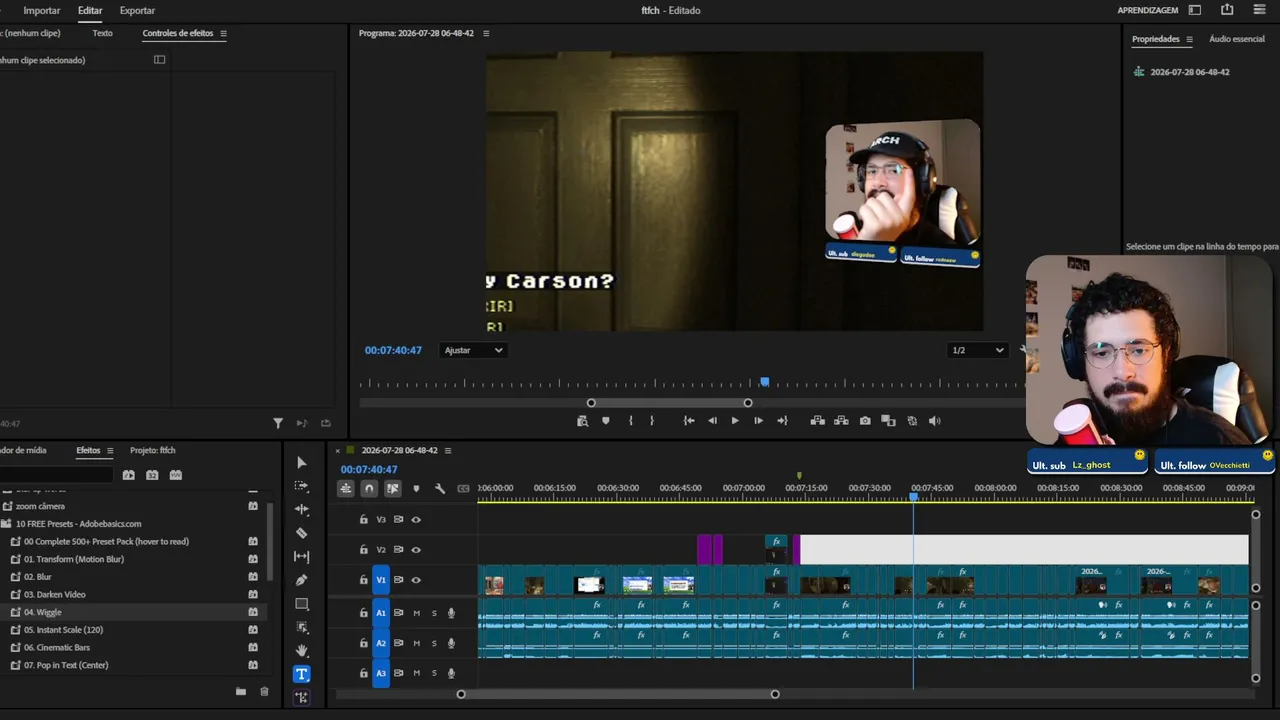Toggle linked selection in timeline
1280x720 pixels.
[x=393, y=489]
